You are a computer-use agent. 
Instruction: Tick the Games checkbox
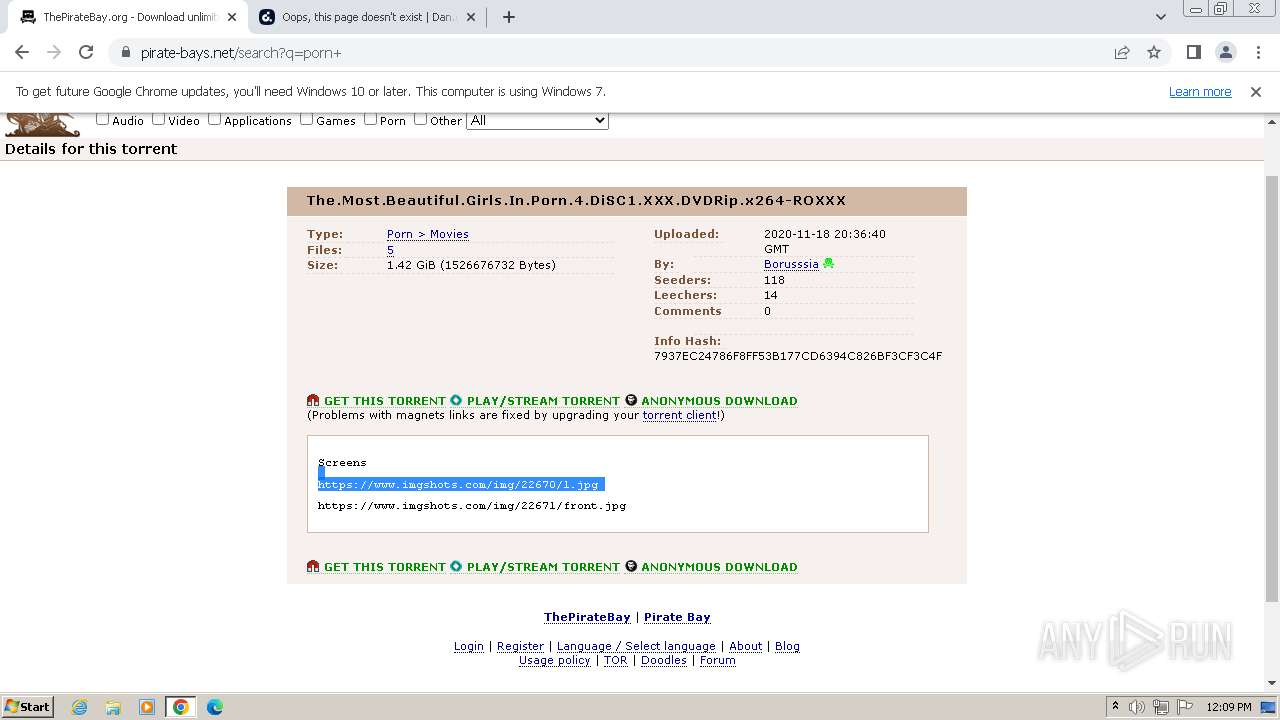306,119
